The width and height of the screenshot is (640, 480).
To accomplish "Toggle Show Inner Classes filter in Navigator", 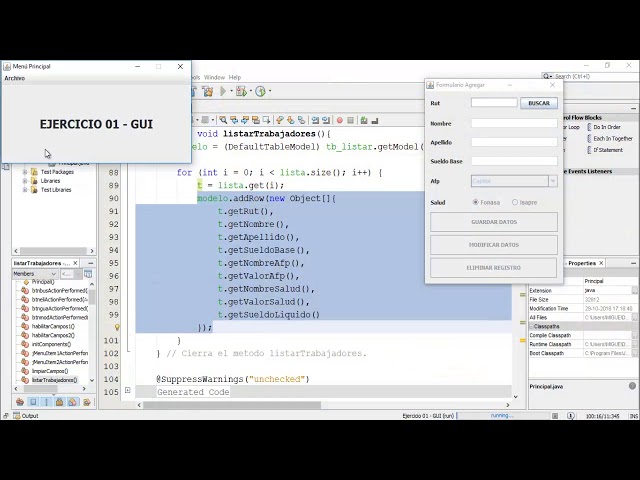I will pyautogui.click(x=73, y=402).
